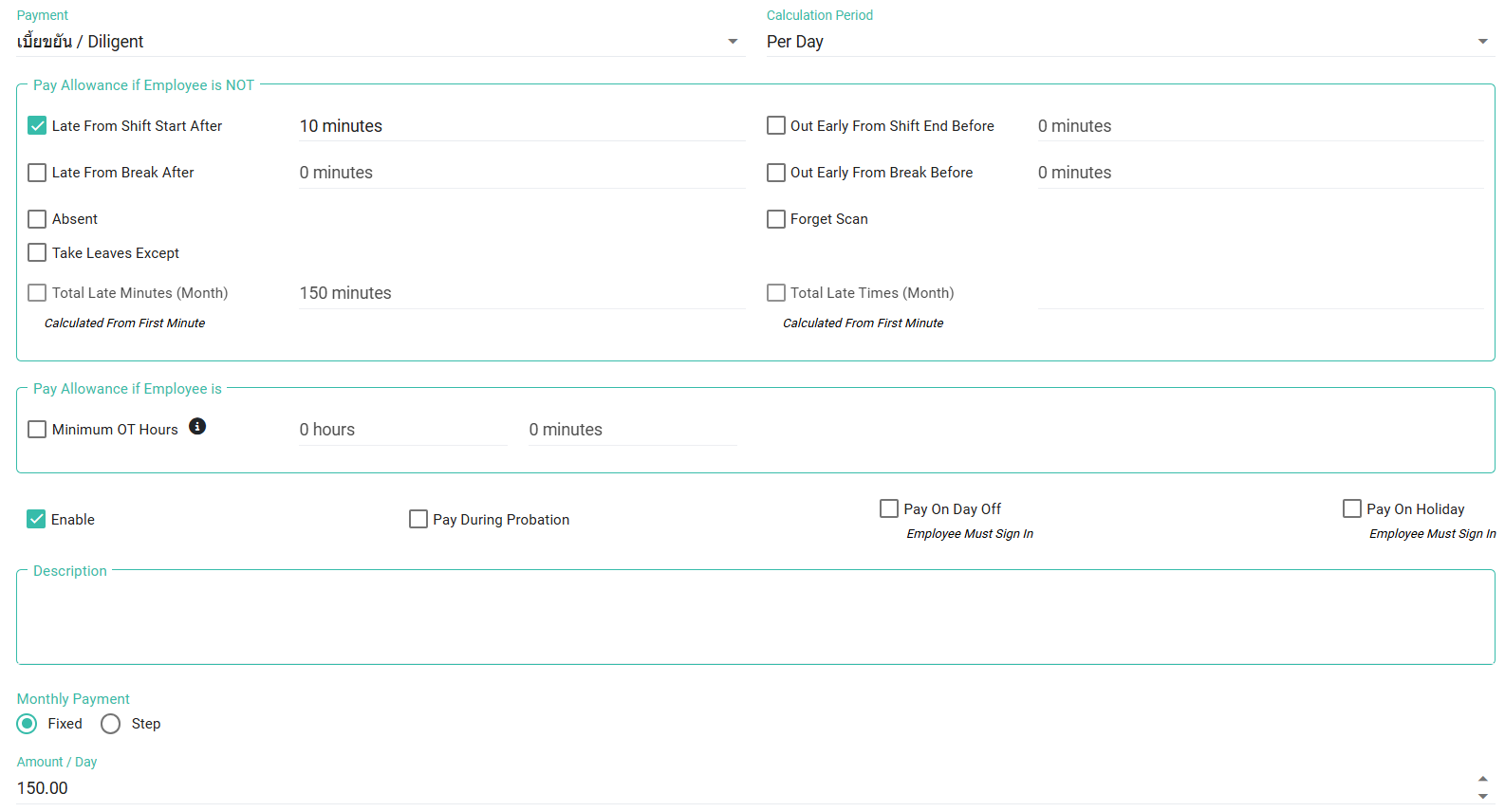
Task: Decrease Amount / Day with down stepper
Action: coord(1483,797)
